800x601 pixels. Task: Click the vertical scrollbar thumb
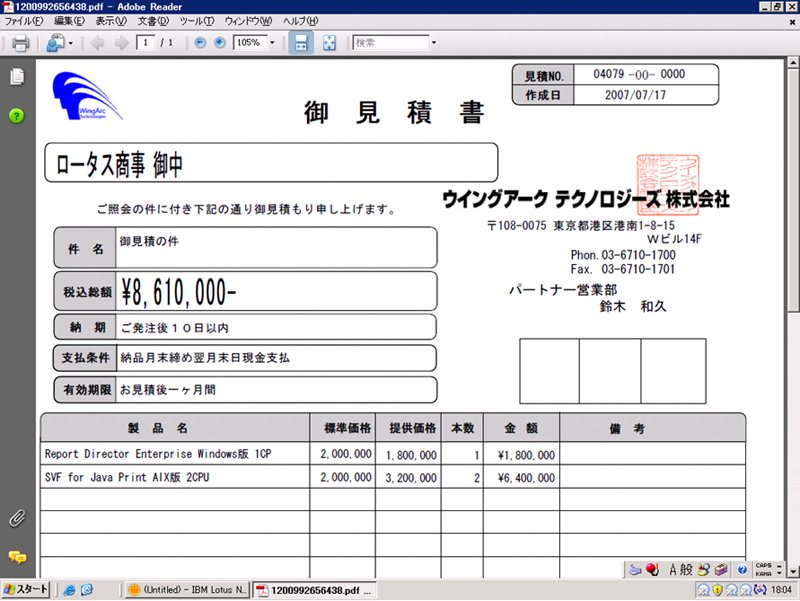[793, 190]
